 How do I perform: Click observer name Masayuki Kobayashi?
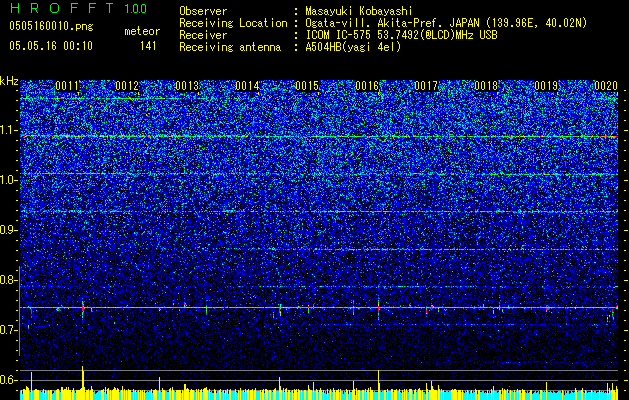358,11
